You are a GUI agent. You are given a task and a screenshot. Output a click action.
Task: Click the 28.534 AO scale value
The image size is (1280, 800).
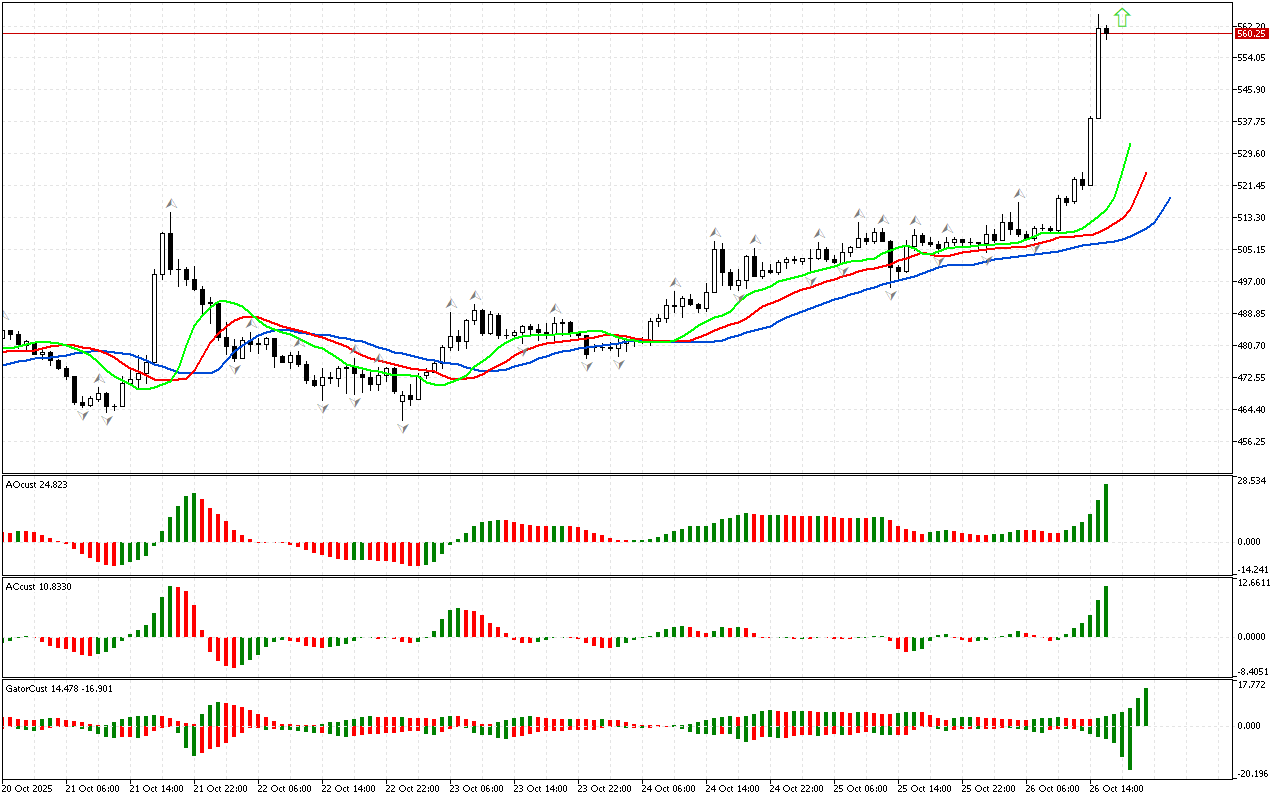(x=1252, y=481)
